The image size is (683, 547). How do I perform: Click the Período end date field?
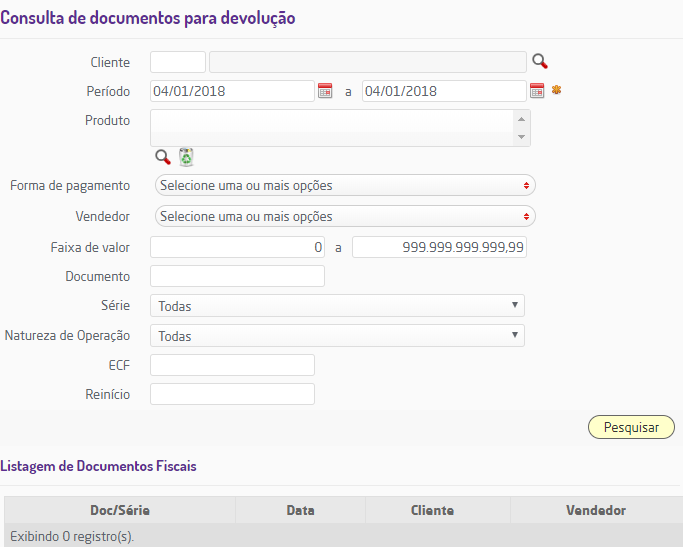point(444,91)
